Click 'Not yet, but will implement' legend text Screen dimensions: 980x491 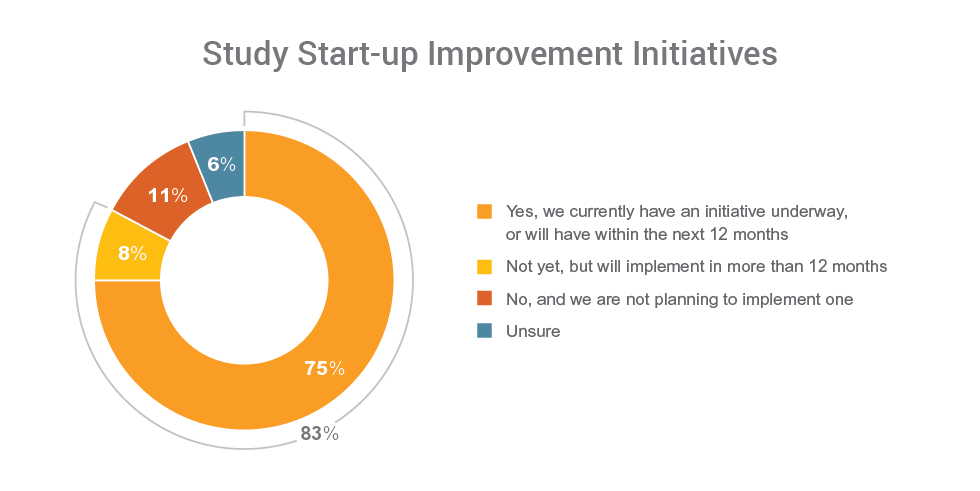(696, 266)
